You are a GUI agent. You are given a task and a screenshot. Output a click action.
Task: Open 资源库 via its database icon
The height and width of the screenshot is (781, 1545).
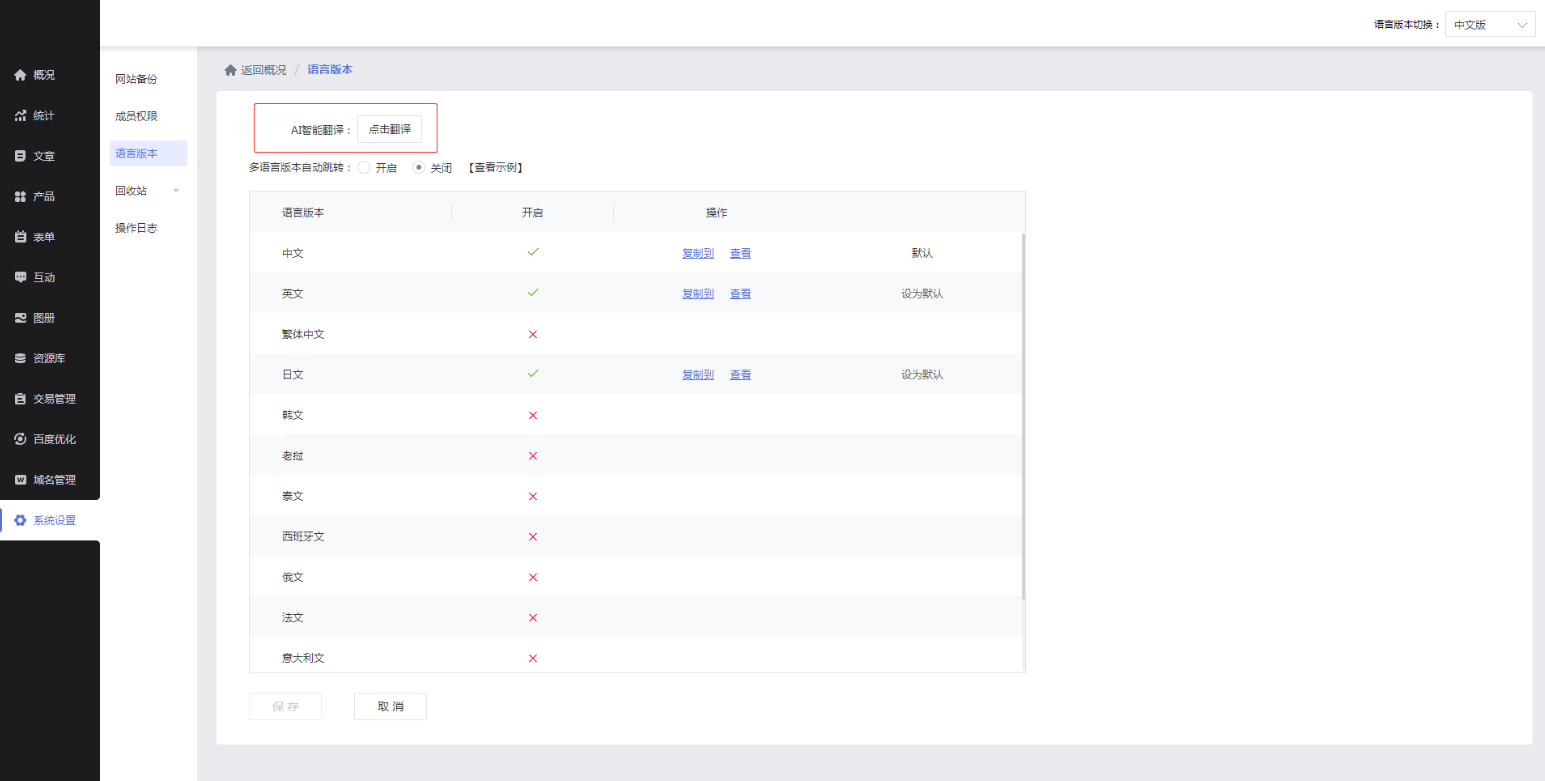[x=20, y=358]
